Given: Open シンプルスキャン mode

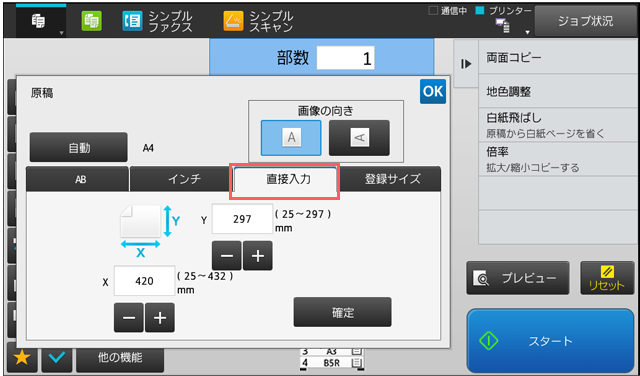Looking at the screenshot, I should (258, 21).
